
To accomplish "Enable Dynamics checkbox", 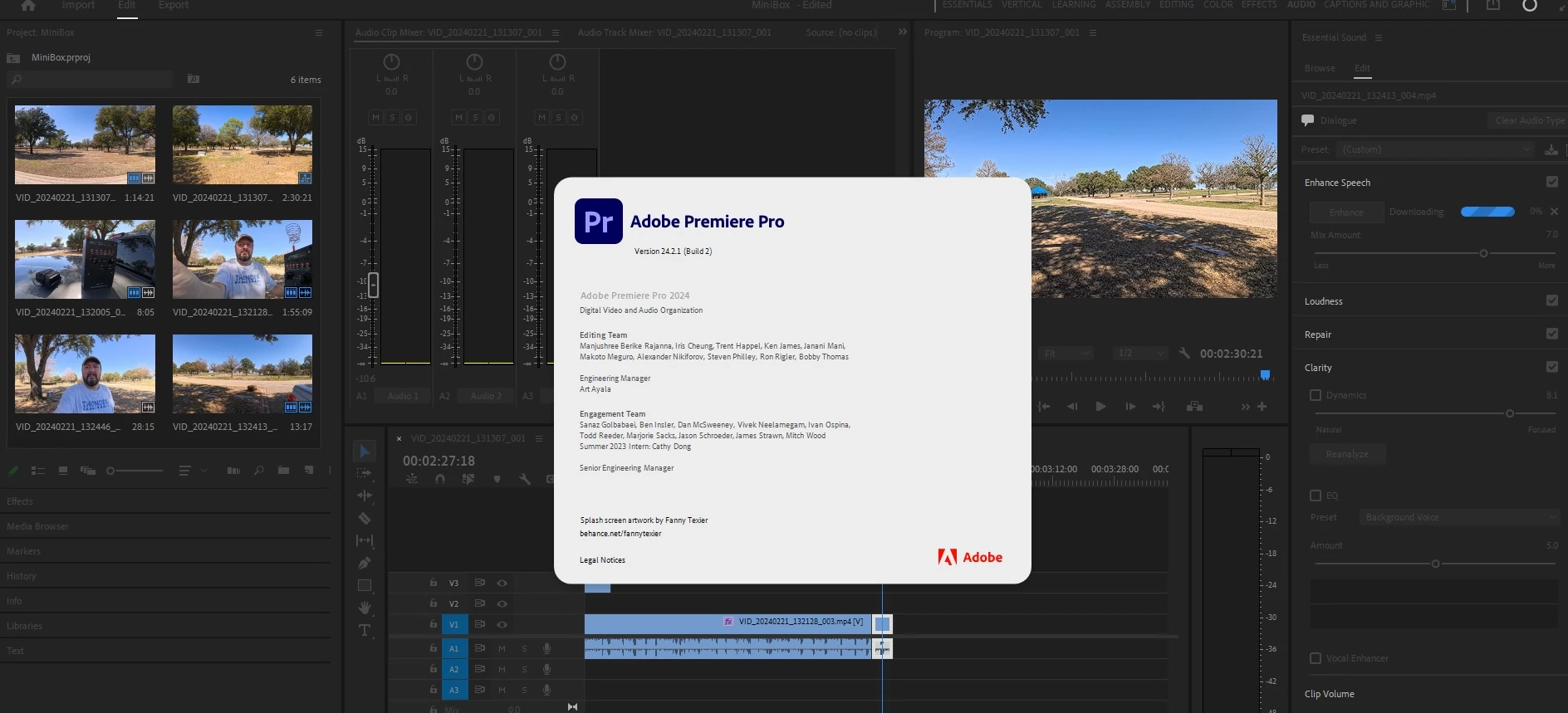I will pyautogui.click(x=1316, y=395).
